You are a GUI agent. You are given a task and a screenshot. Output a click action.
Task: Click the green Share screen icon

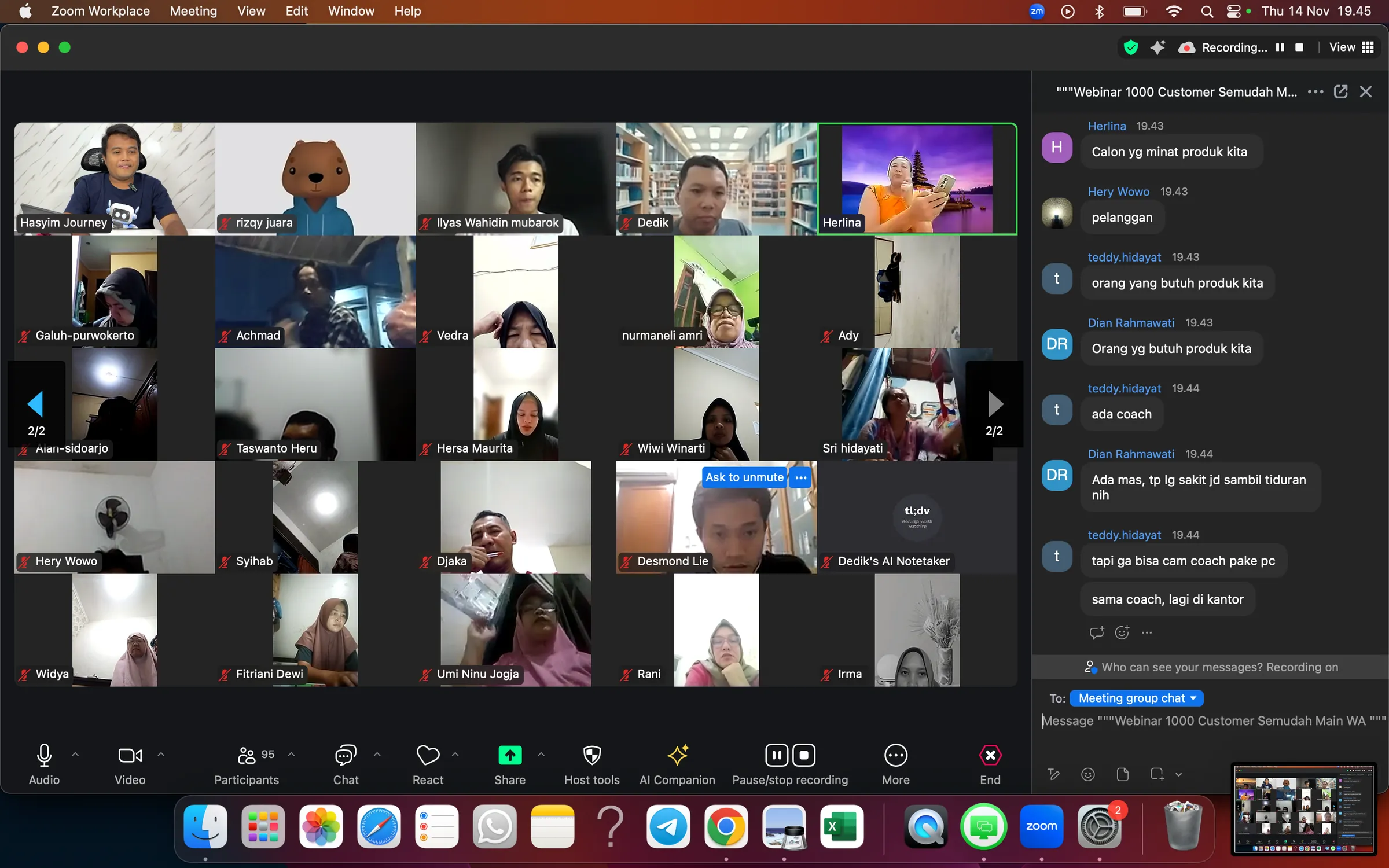[509, 755]
